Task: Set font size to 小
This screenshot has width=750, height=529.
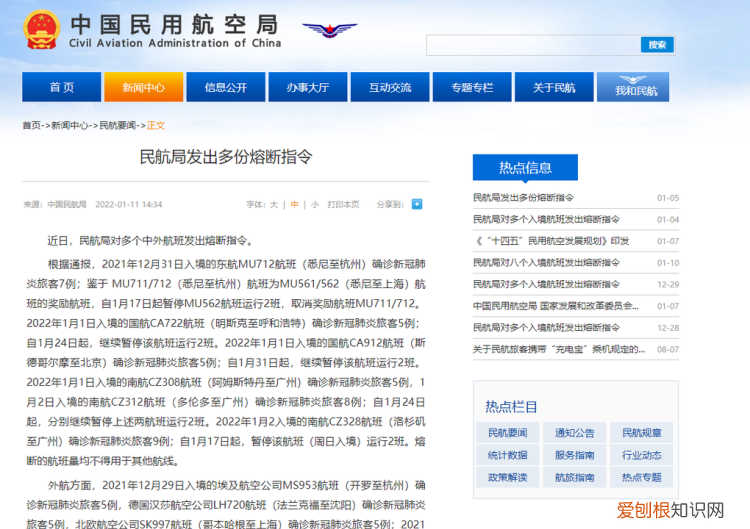Action: click(315, 205)
